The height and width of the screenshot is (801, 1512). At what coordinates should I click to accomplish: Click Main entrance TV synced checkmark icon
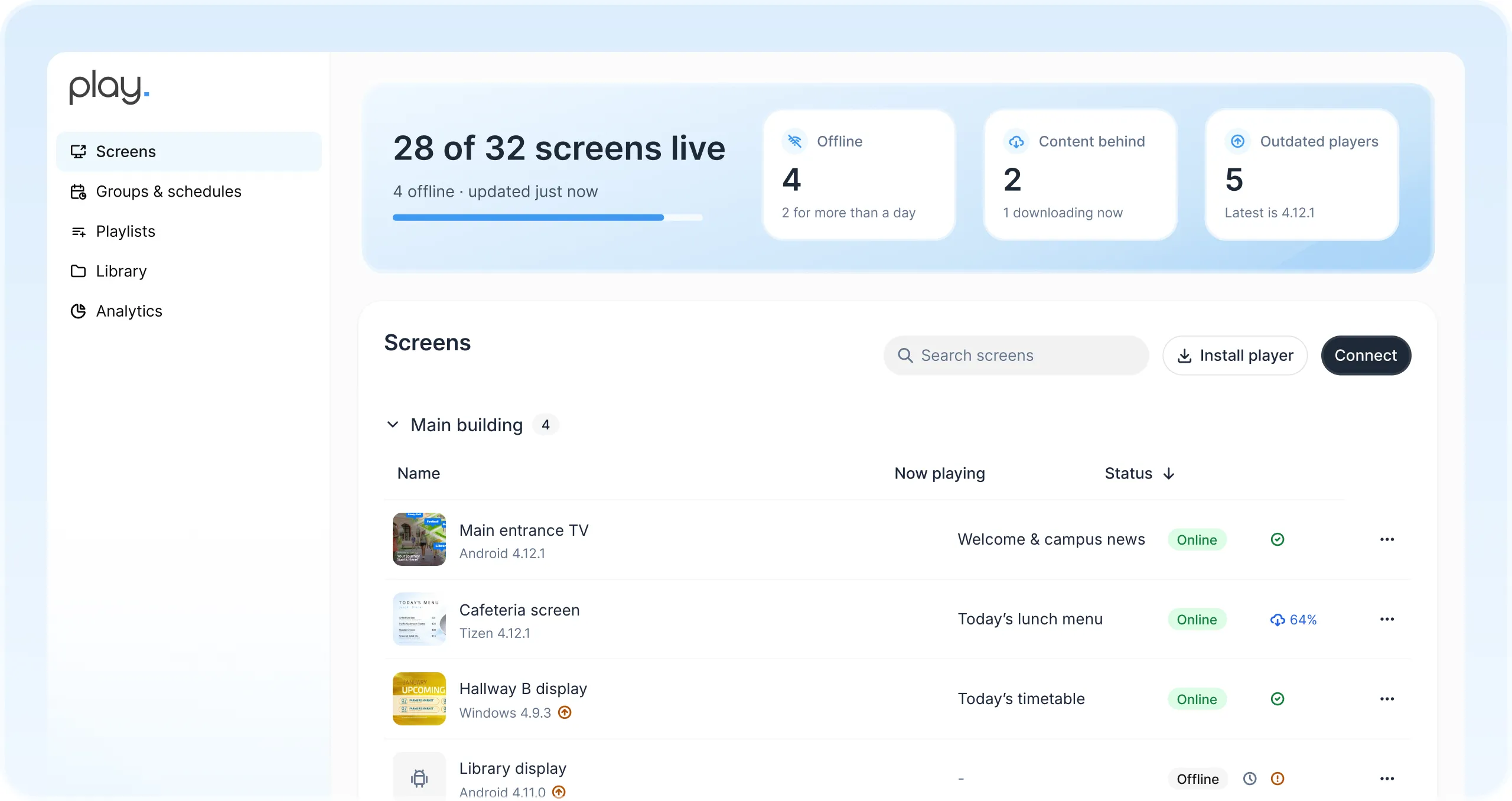coord(1278,539)
